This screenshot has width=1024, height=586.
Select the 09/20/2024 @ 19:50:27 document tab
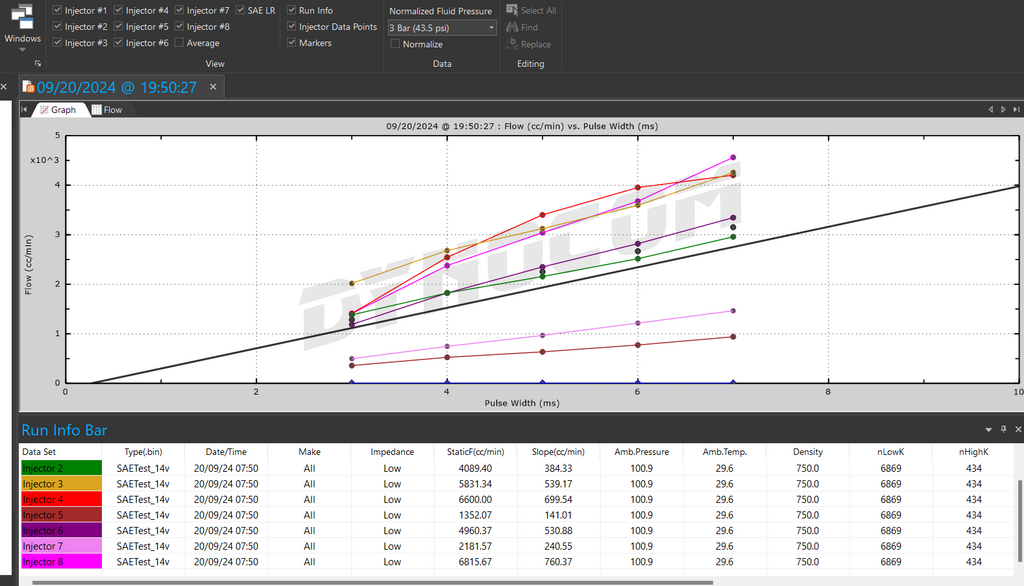tap(116, 87)
